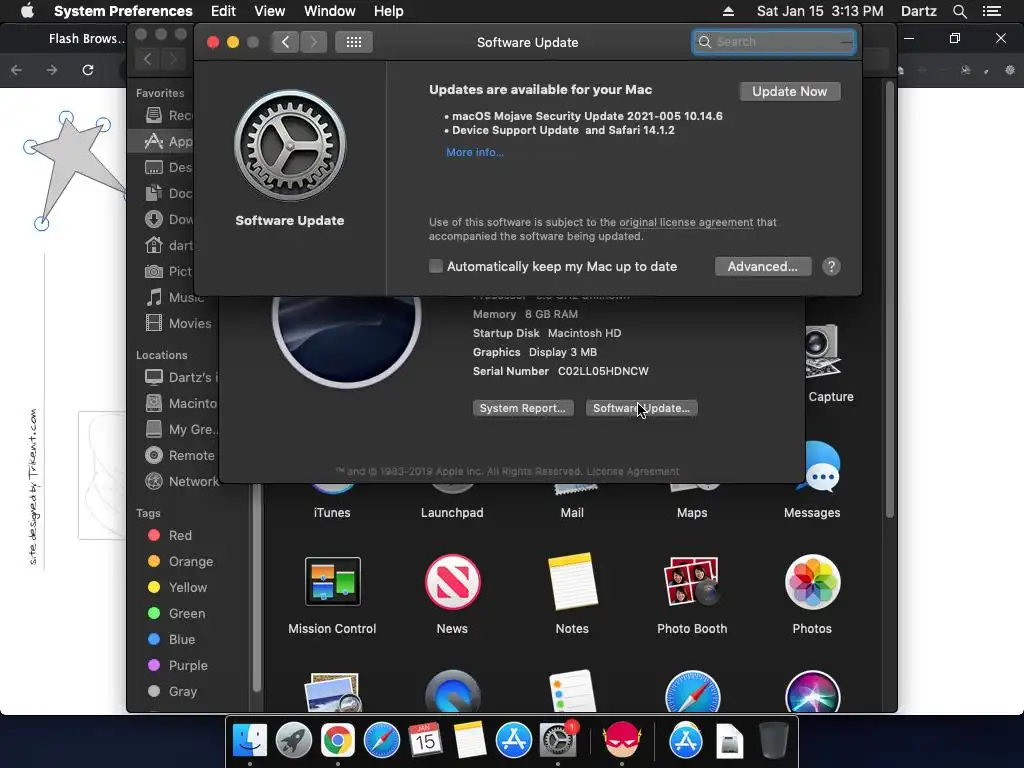Viewport: 1024px width, 768px height.
Task: Open the Siri app icon in Finder
Action: click(x=812, y=692)
